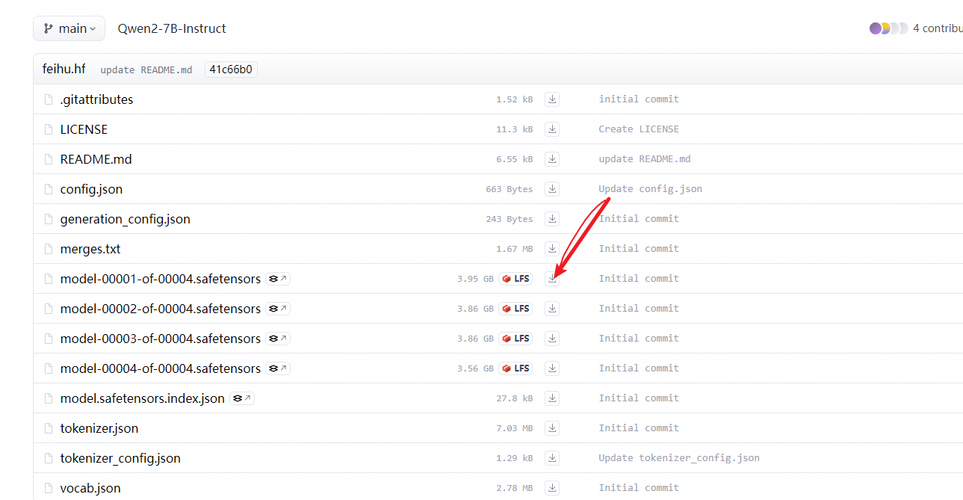The height and width of the screenshot is (500, 963).
Task: Open the Qwen2-7B-Instruct repository root link
Action: (171, 28)
